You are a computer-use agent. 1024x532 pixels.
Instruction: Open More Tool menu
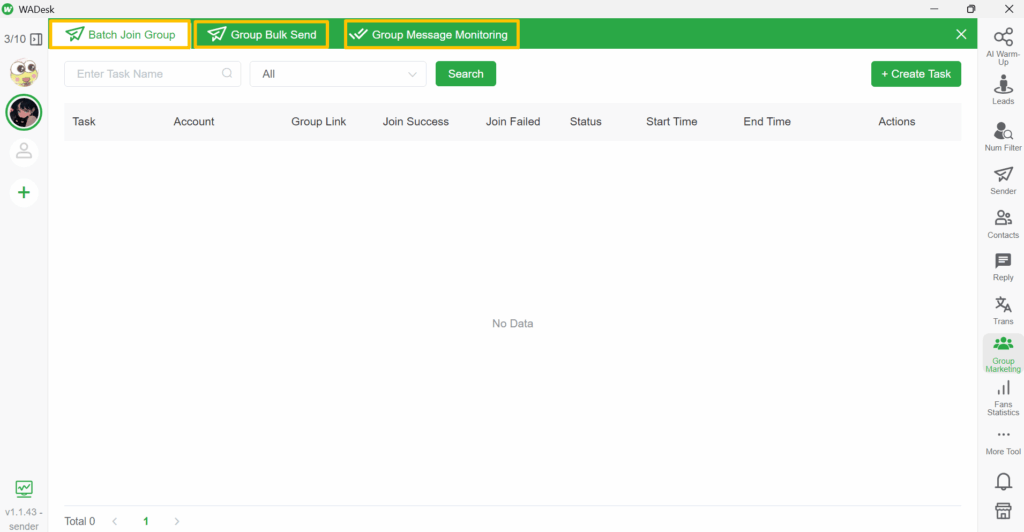1003,442
